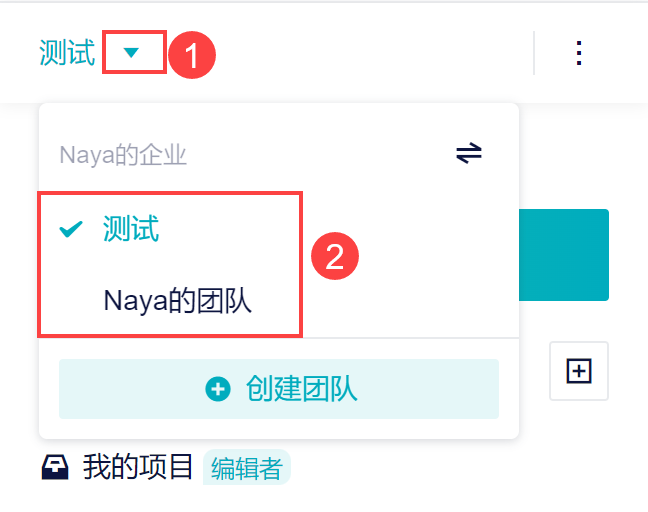This screenshot has height=512, width=648.
Task: Expand the team switcher dropdown arrow
Action: [x=132, y=53]
